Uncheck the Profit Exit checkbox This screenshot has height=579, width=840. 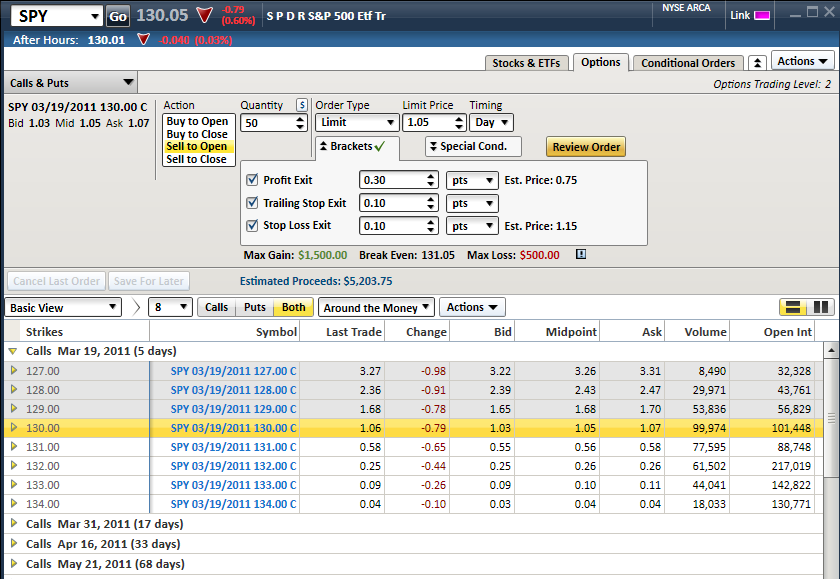point(252,180)
